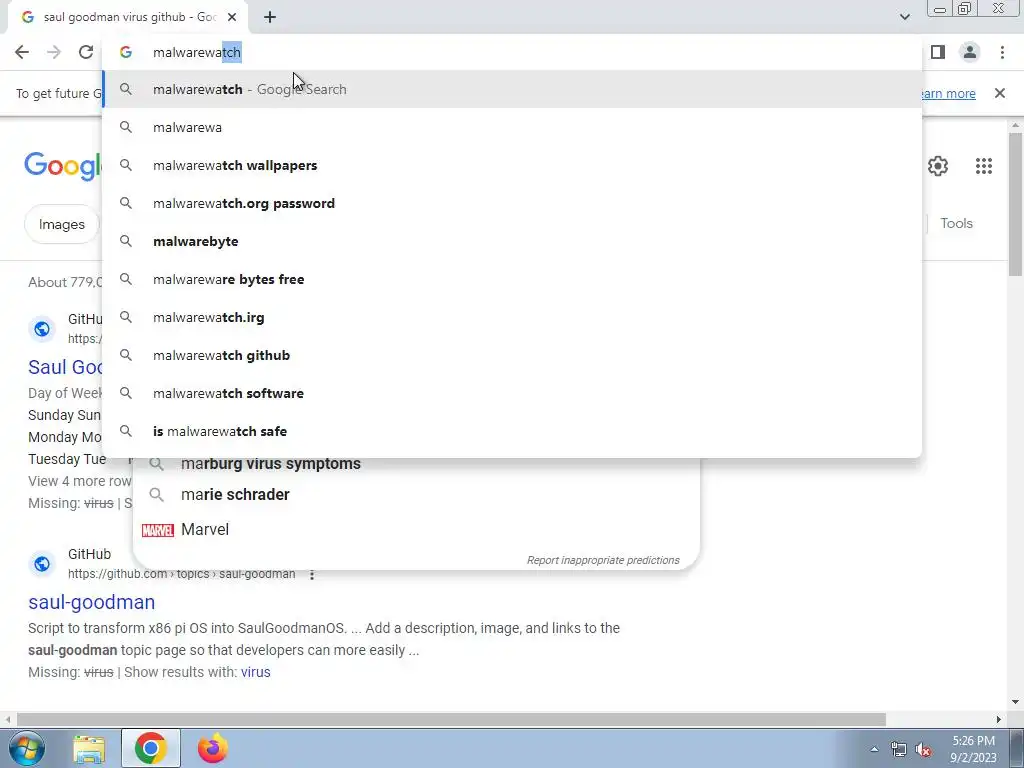Go back with the browser back arrow
Image resolution: width=1024 pixels, height=768 pixels.
22,52
